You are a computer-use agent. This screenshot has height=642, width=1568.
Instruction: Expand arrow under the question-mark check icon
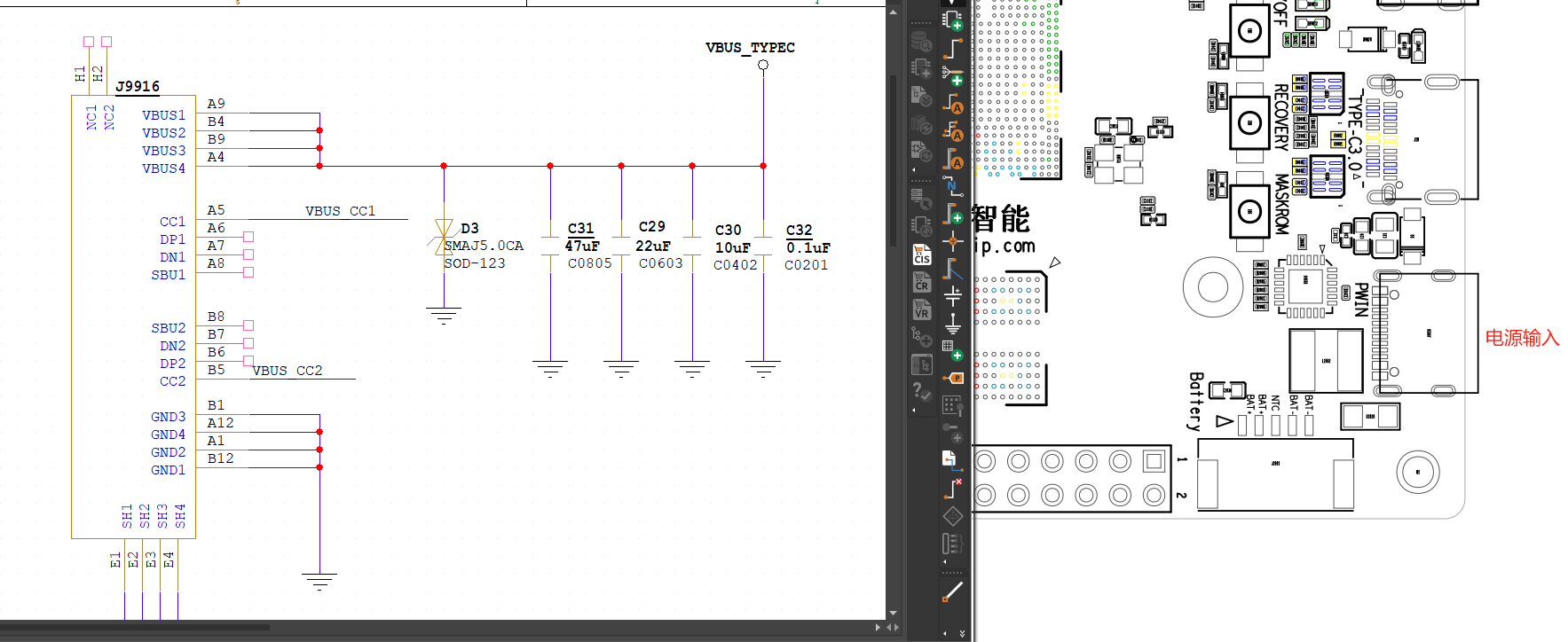coord(914,411)
